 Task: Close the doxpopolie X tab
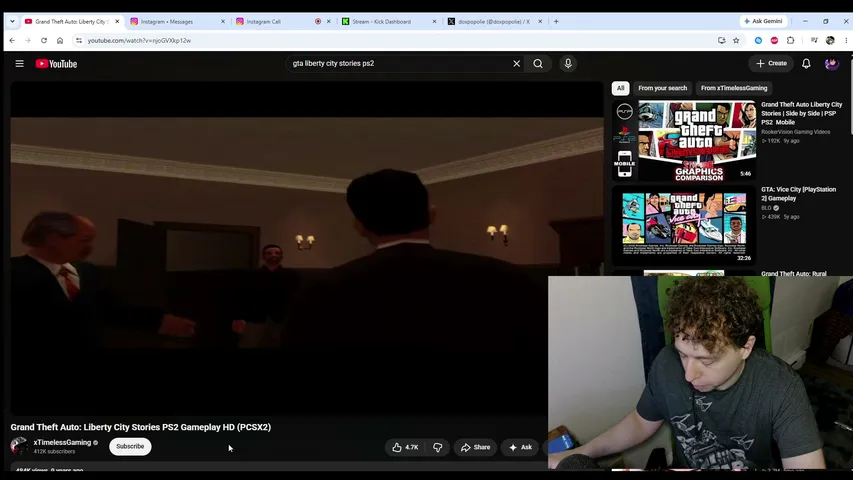click(540, 22)
